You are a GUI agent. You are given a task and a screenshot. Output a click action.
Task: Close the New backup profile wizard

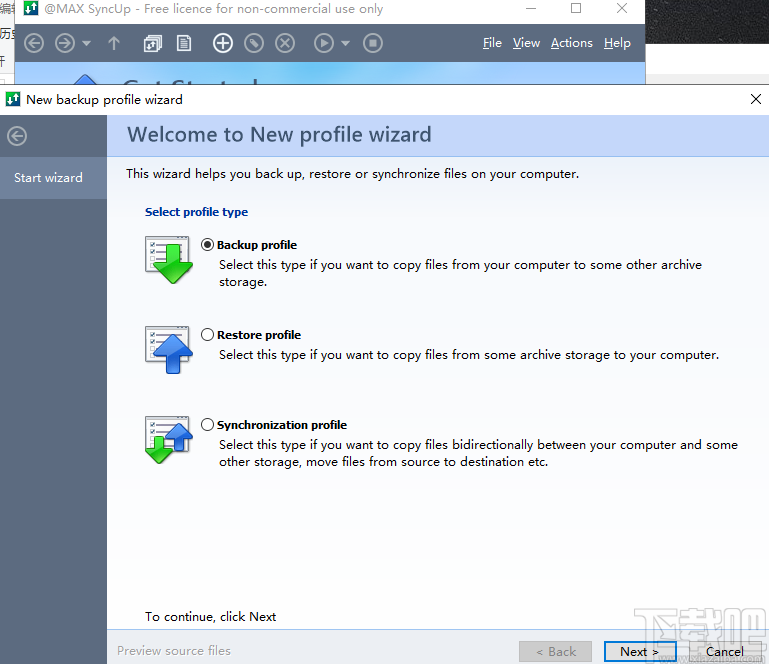[x=756, y=100]
